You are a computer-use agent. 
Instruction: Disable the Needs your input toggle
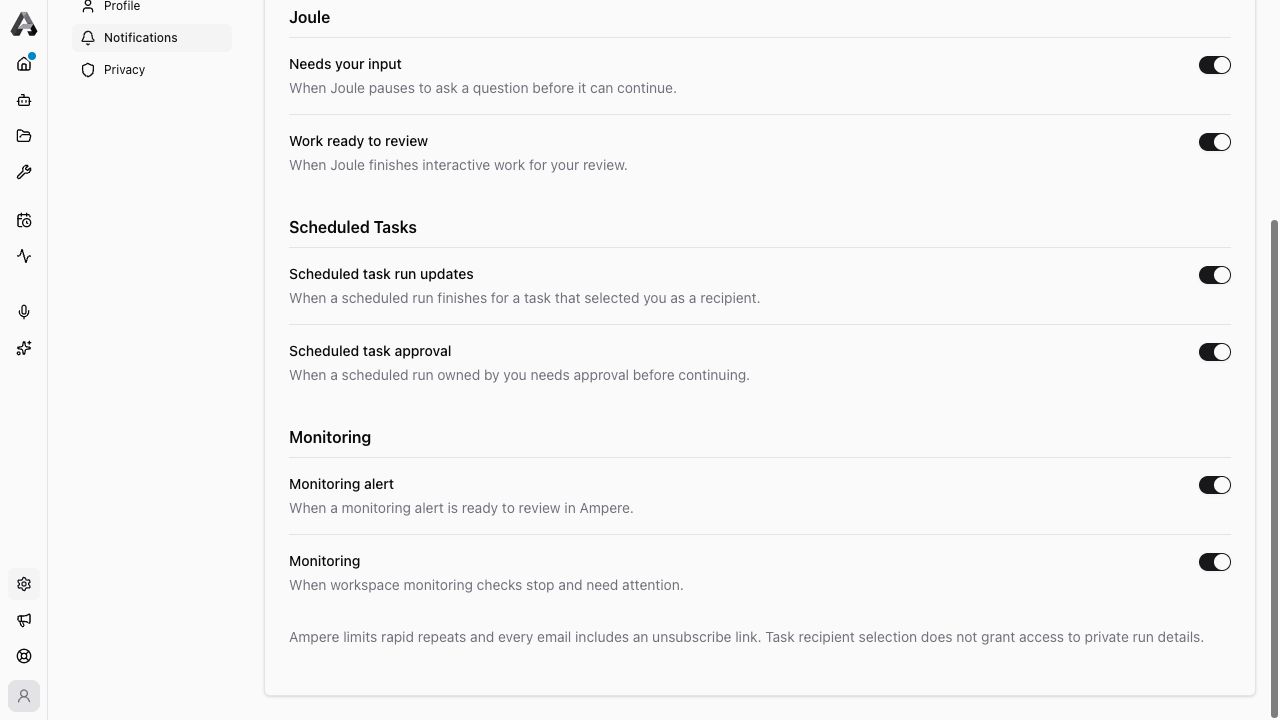(x=1215, y=65)
